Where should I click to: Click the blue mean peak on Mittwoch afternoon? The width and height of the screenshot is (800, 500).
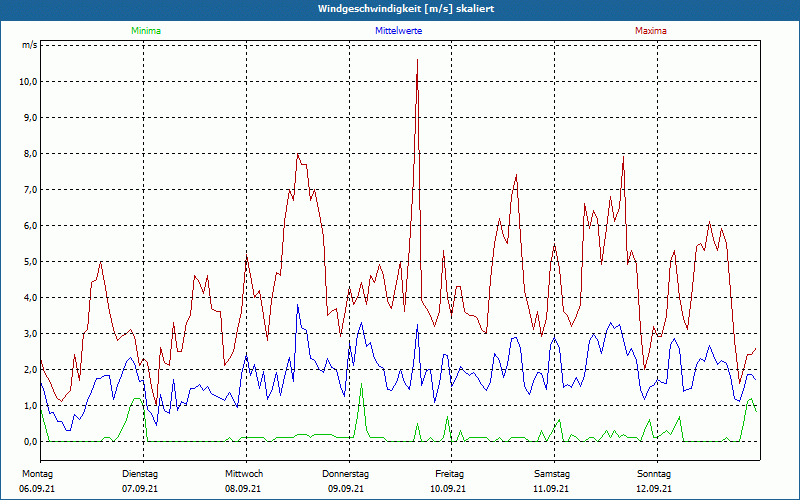[297, 305]
